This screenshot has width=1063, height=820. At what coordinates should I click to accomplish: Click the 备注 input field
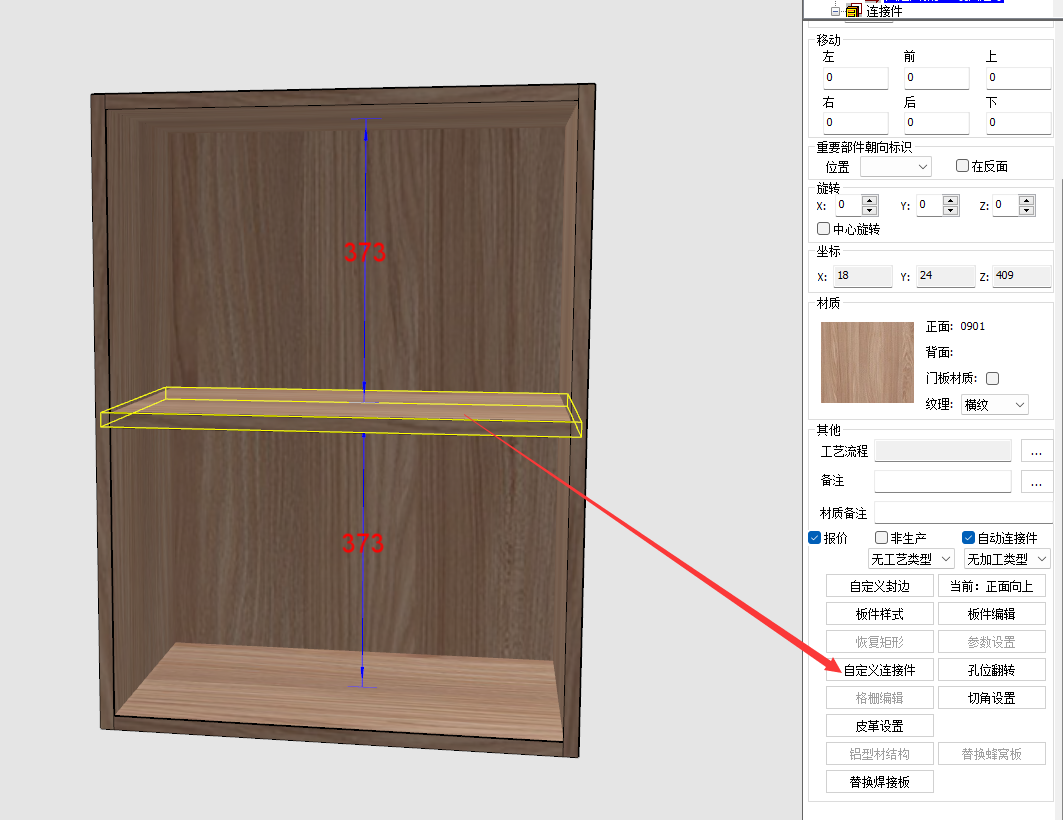coord(942,481)
